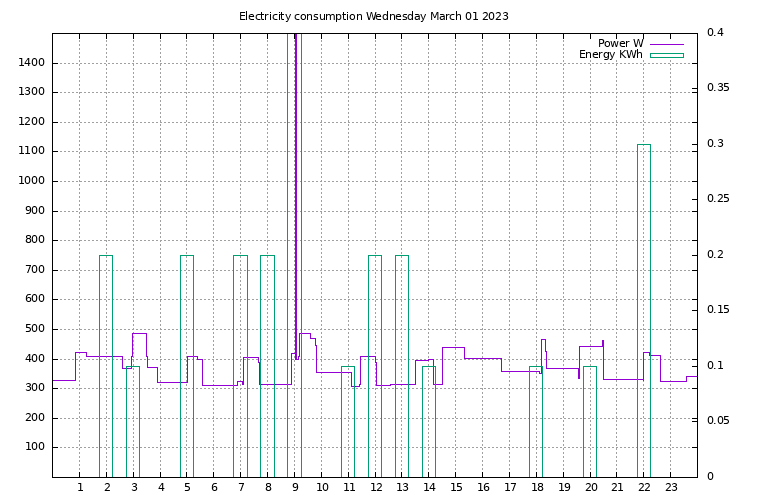
Task: Click the left axis label 500
Action: click(35, 329)
